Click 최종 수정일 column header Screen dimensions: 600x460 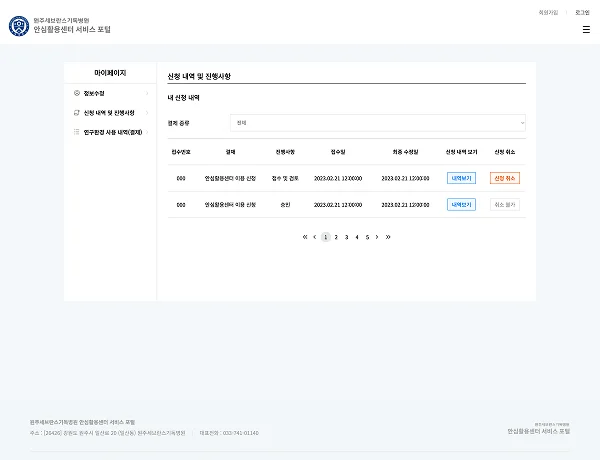pyautogui.click(x=405, y=152)
